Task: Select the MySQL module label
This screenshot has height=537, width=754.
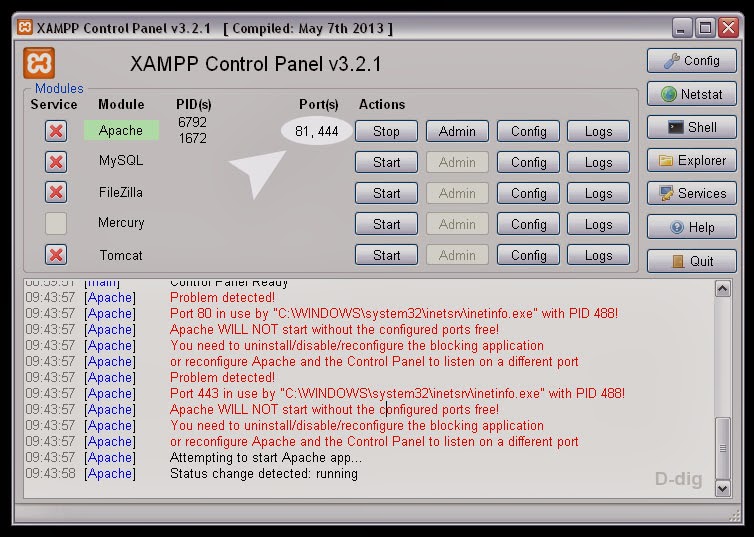Action: (121, 160)
